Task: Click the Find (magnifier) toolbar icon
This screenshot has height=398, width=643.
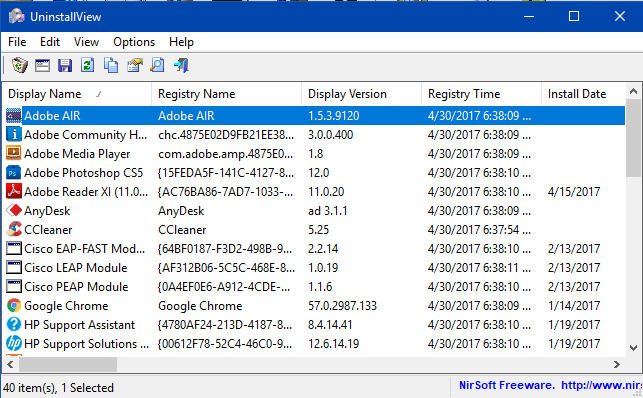Action: pyautogui.click(x=157, y=65)
